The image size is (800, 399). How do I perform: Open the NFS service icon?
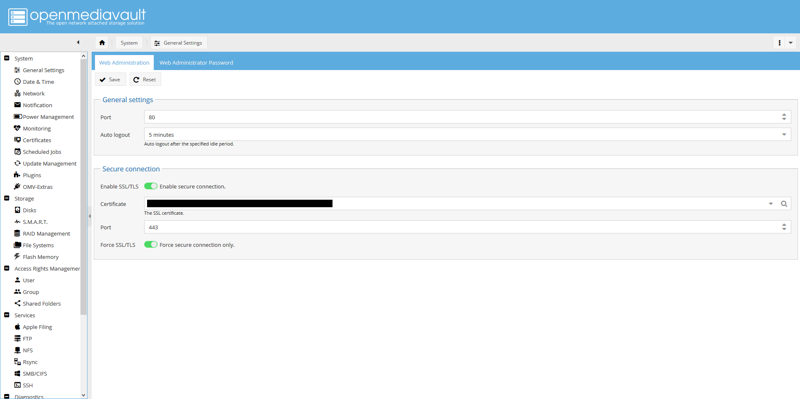pos(17,351)
